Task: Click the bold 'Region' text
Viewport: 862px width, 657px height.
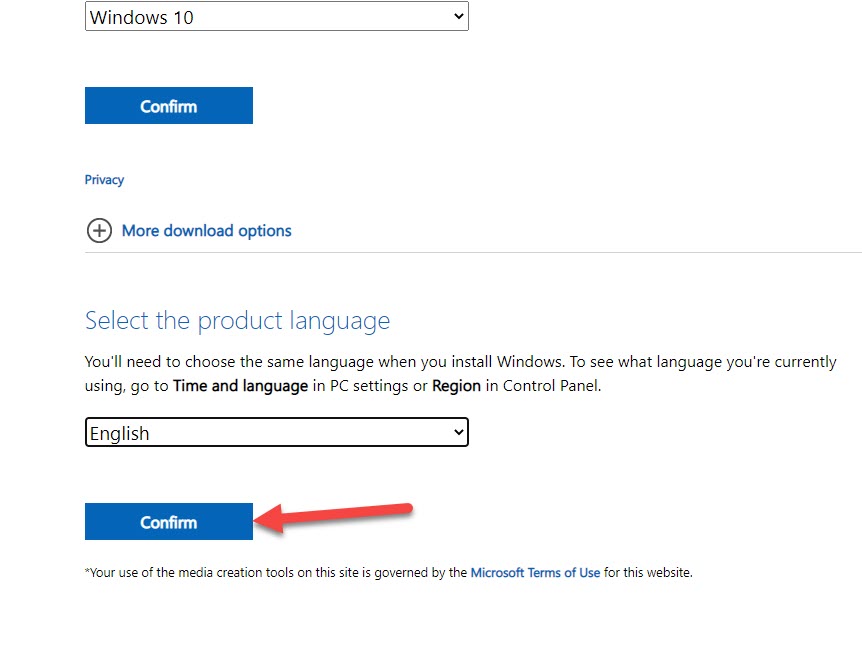Action: (457, 386)
